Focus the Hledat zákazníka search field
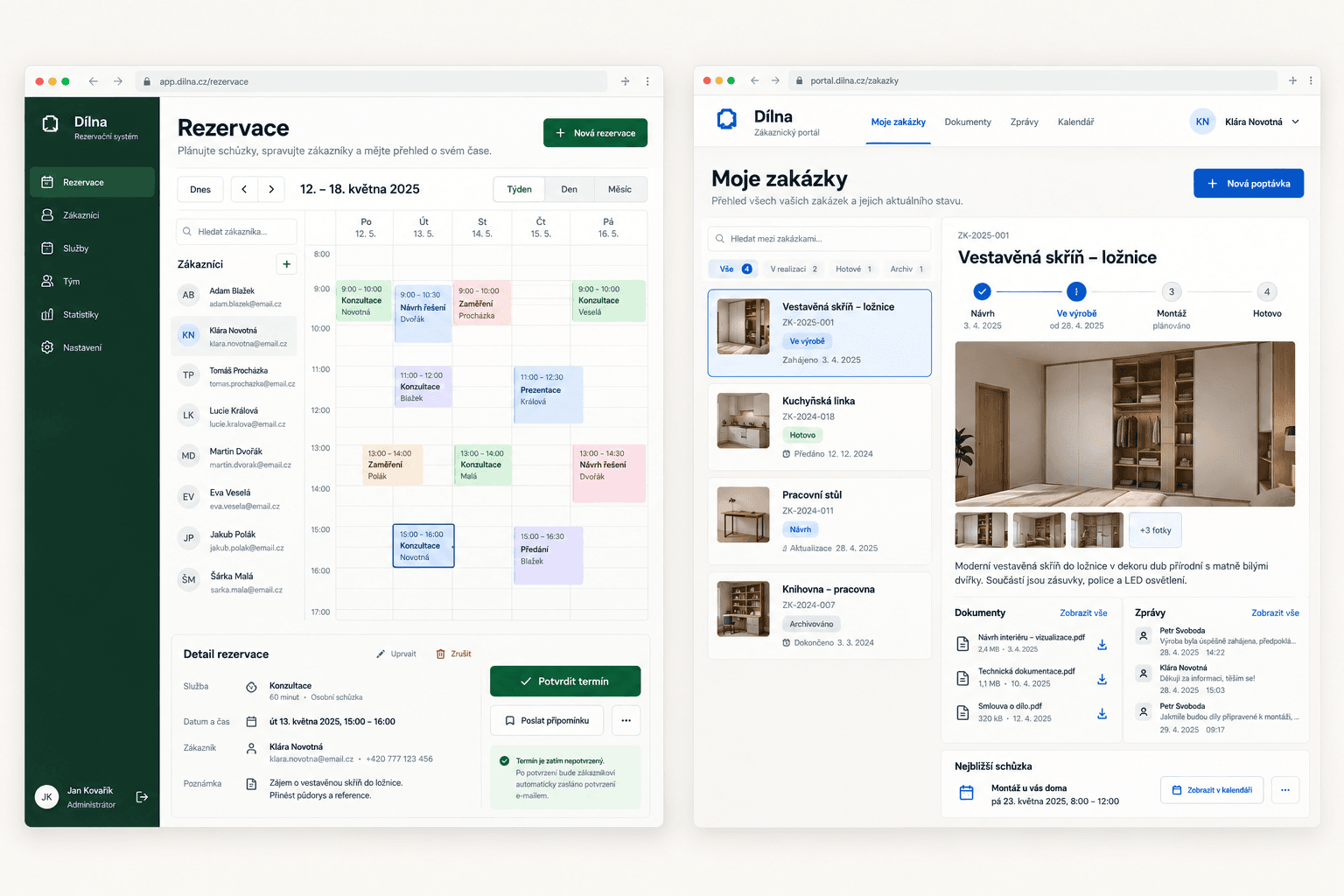Viewport: 1344px width, 896px height. [x=236, y=232]
